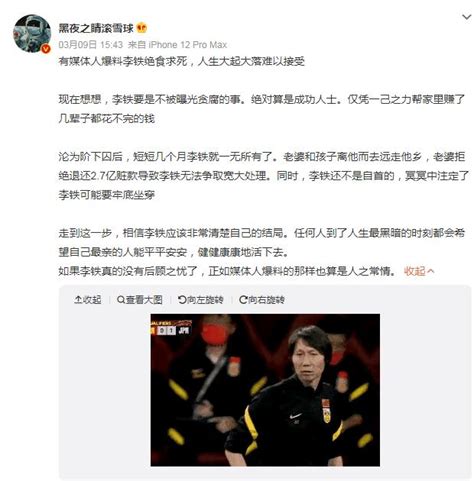Click the upload-arrow icon before 收起

coord(78,300)
